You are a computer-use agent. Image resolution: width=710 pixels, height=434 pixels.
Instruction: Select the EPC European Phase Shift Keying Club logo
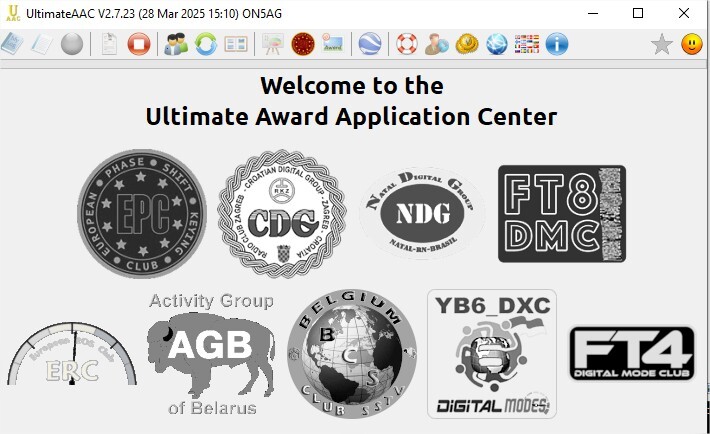pyautogui.click(x=142, y=214)
